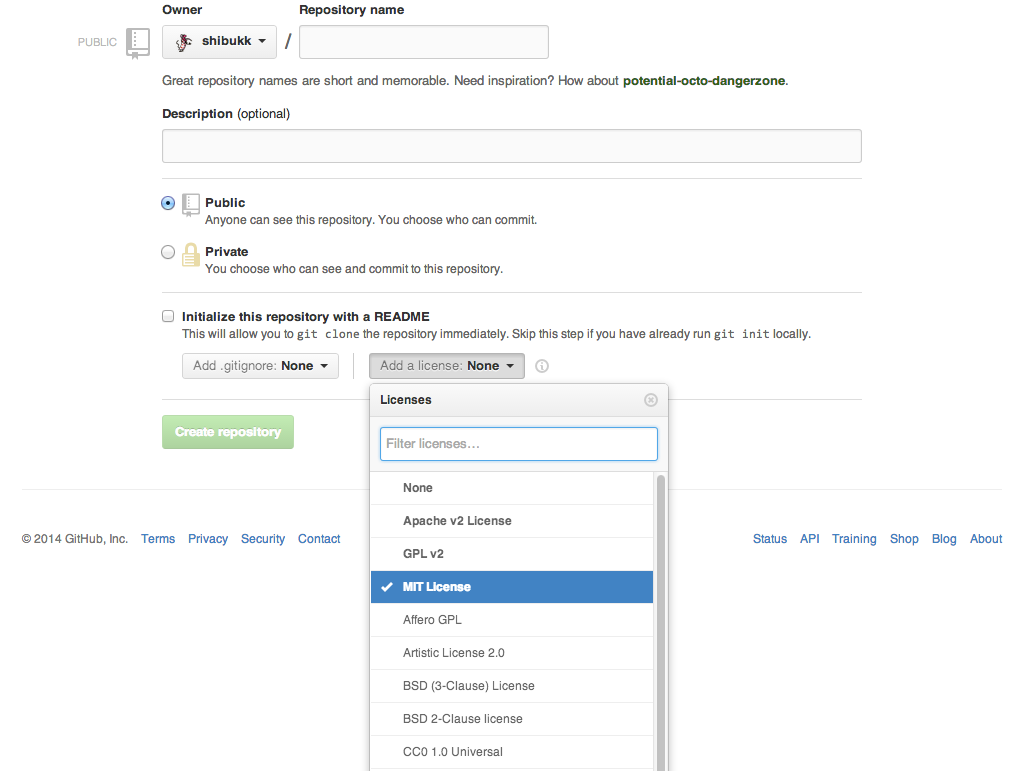Choose Affero GPL license
This screenshot has width=1024, height=771.
(511, 620)
